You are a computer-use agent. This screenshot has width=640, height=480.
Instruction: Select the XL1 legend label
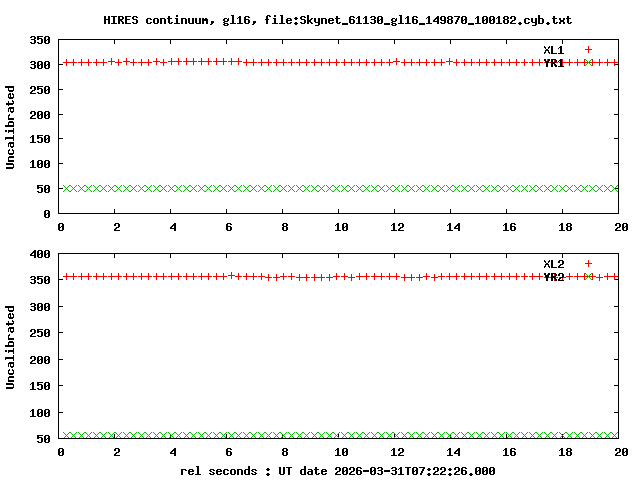pos(553,50)
